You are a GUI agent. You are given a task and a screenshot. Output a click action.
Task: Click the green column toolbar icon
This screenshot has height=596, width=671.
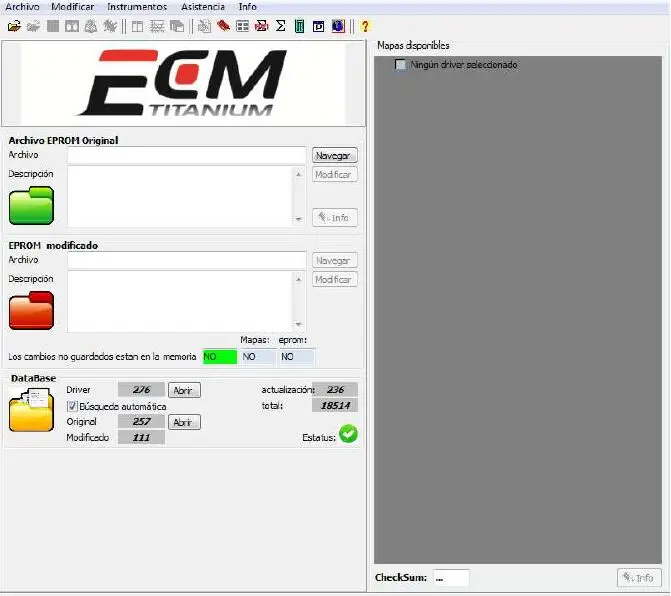[300, 27]
